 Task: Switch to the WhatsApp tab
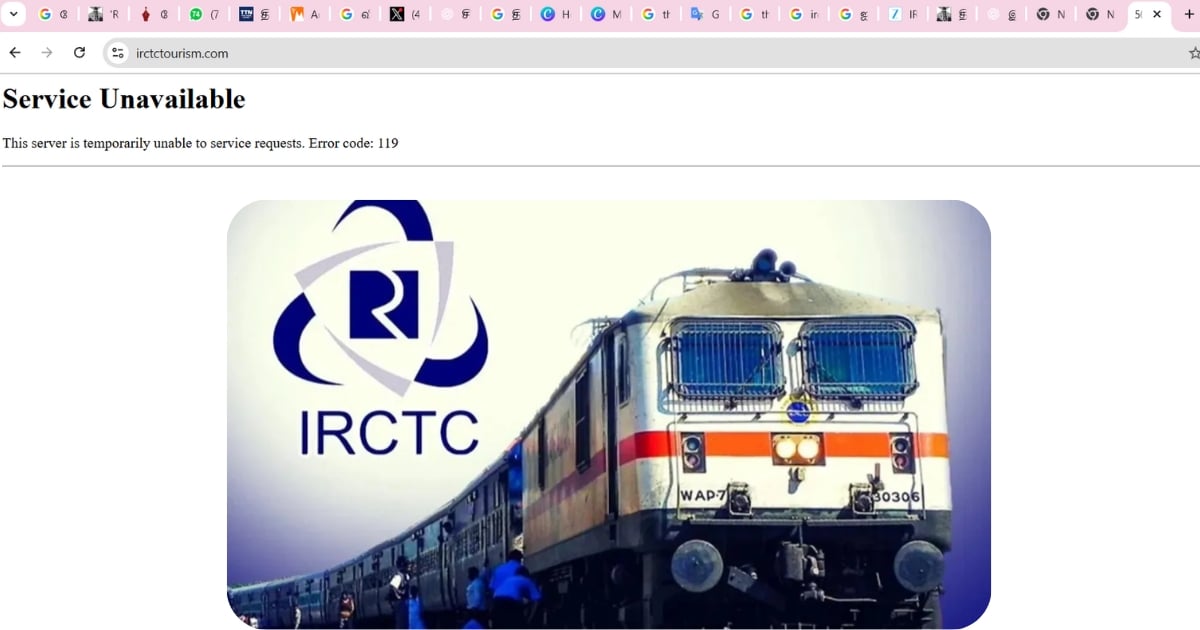click(204, 14)
